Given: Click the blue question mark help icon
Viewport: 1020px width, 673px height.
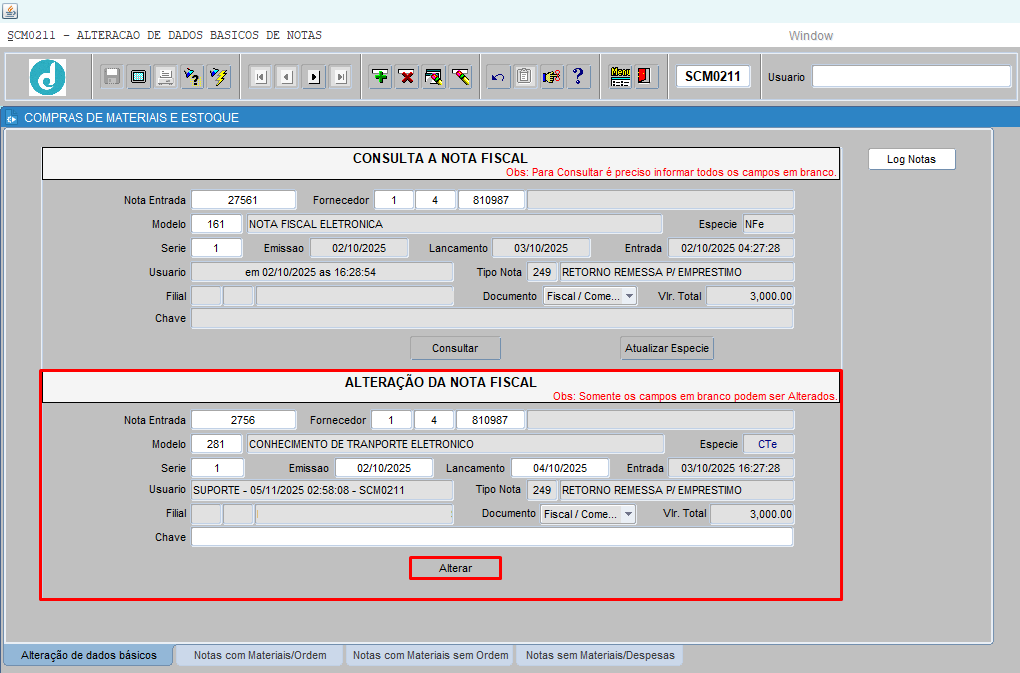Looking at the screenshot, I should coord(579,77).
